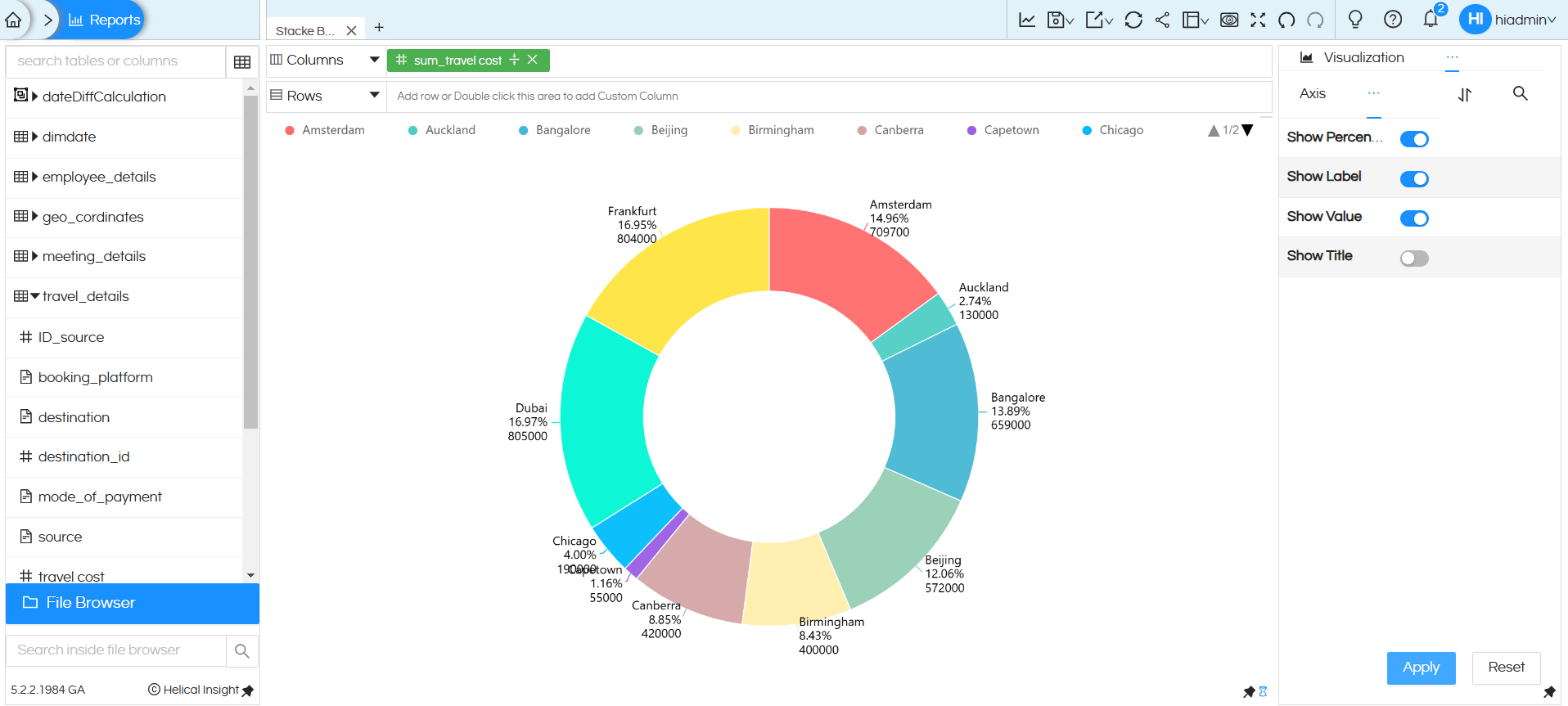1568x706 pixels.
Task: Undo the last action
Action: coord(1286,20)
